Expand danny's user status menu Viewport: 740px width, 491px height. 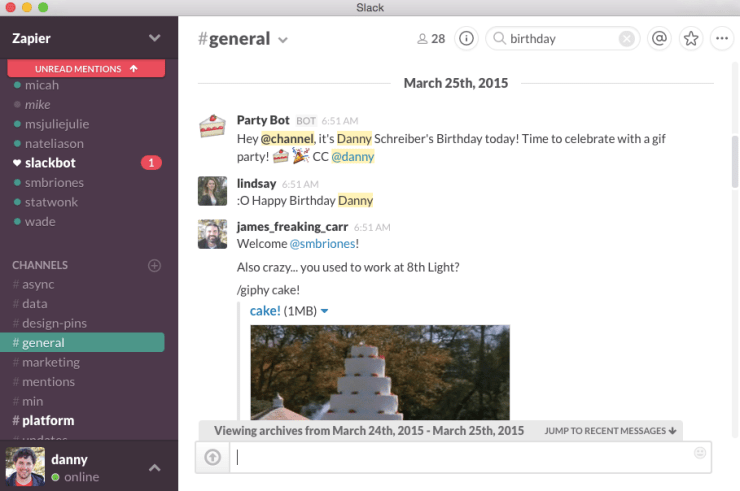point(154,468)
